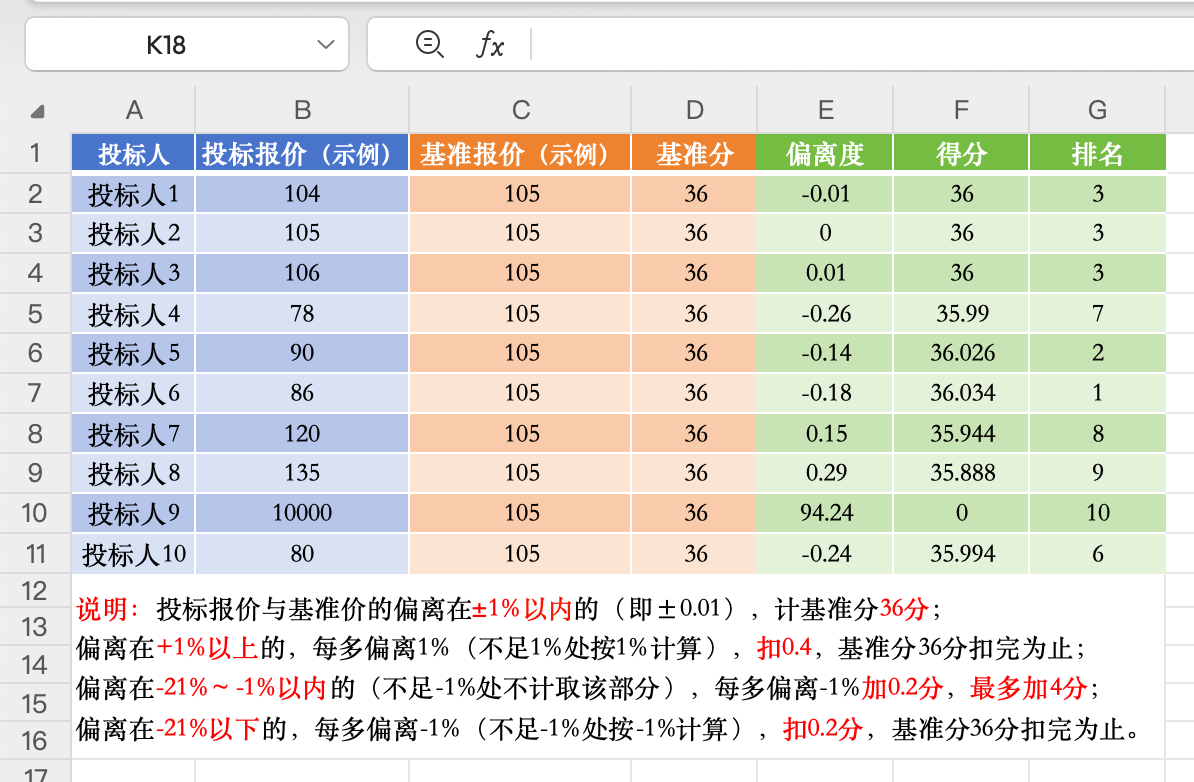This screenshot has width=1194, height=782.
Task: Click bid price cell 86
Action: pos(302,393)
